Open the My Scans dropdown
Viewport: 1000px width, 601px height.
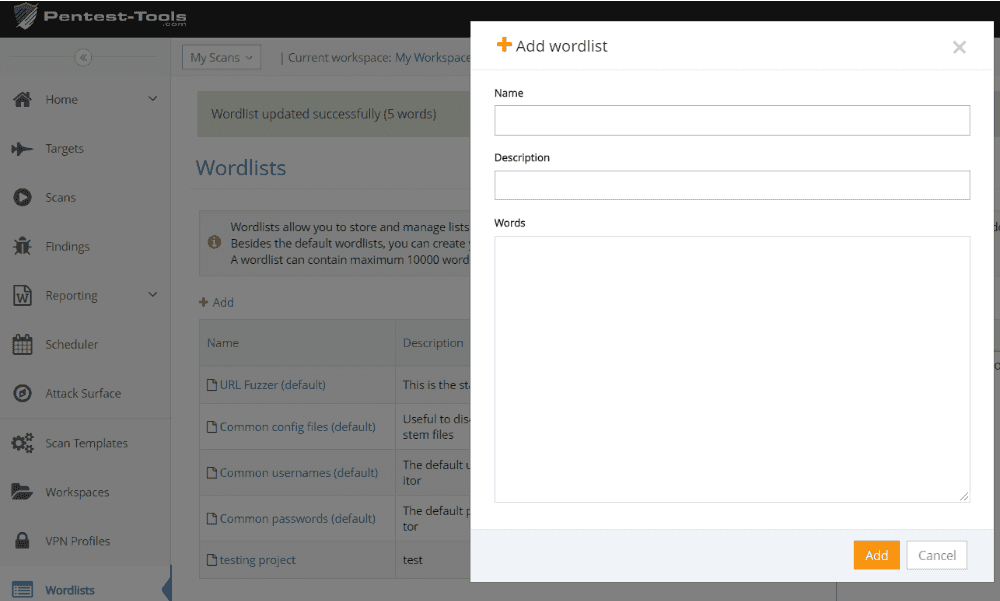(221, 57)
